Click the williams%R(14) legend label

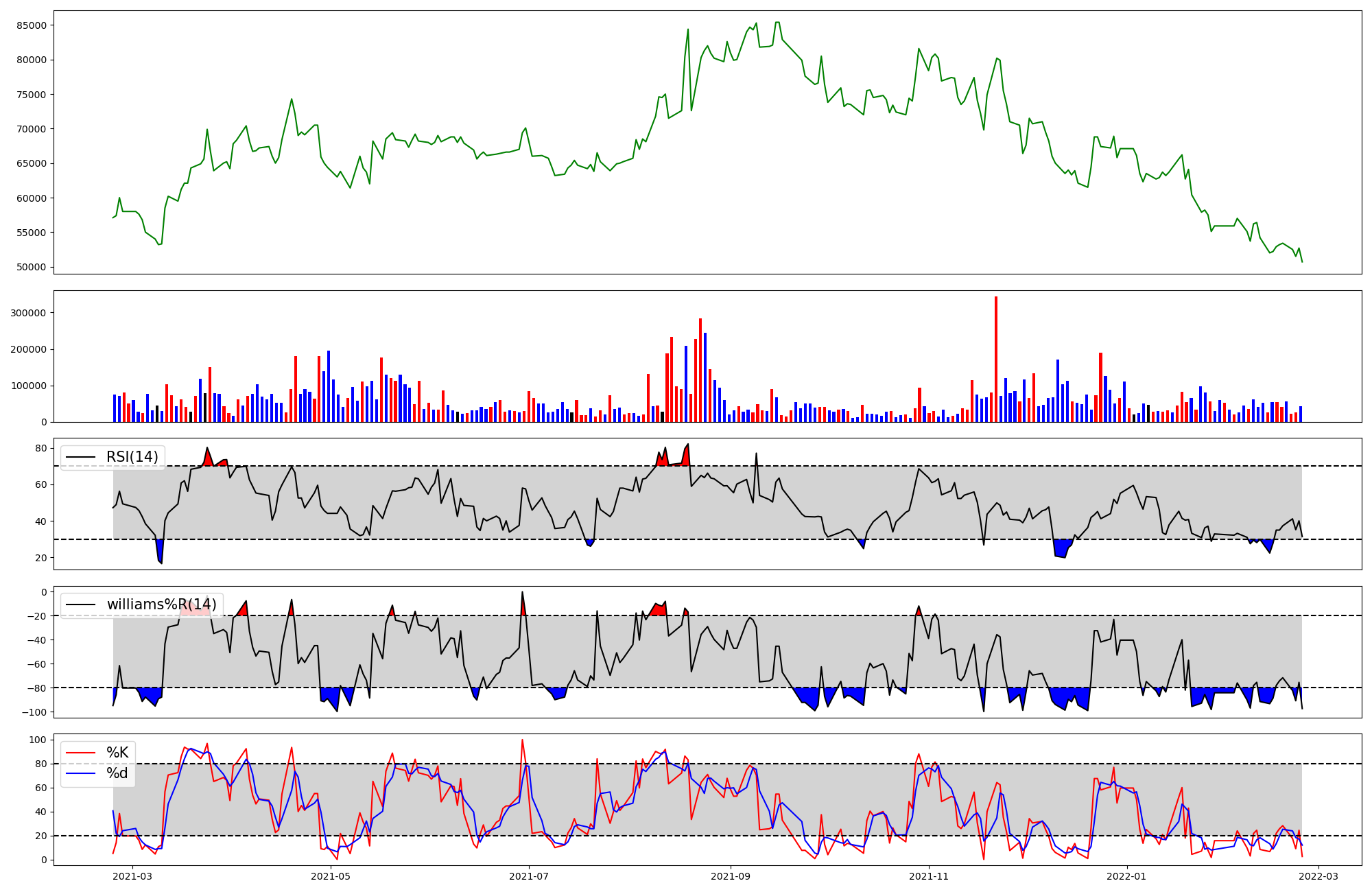(x=161, y=605)
